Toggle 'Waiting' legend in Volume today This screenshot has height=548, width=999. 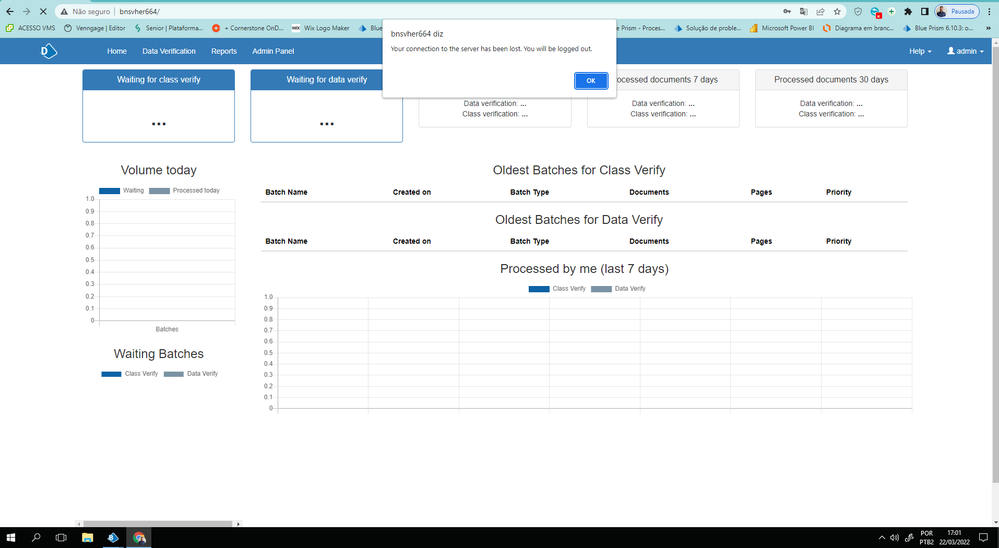coord(121,191)
